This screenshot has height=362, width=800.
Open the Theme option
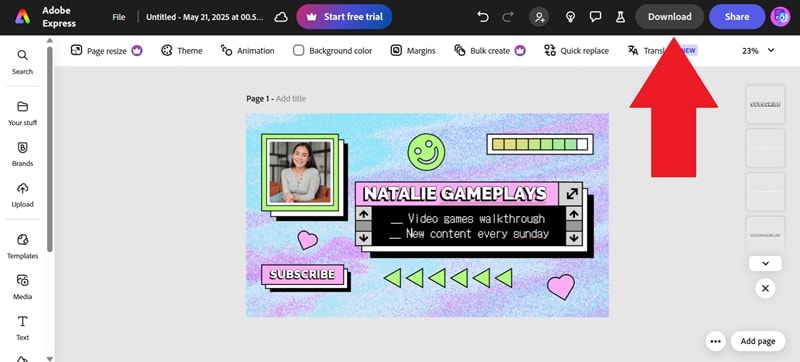click(x=182, y=50)
